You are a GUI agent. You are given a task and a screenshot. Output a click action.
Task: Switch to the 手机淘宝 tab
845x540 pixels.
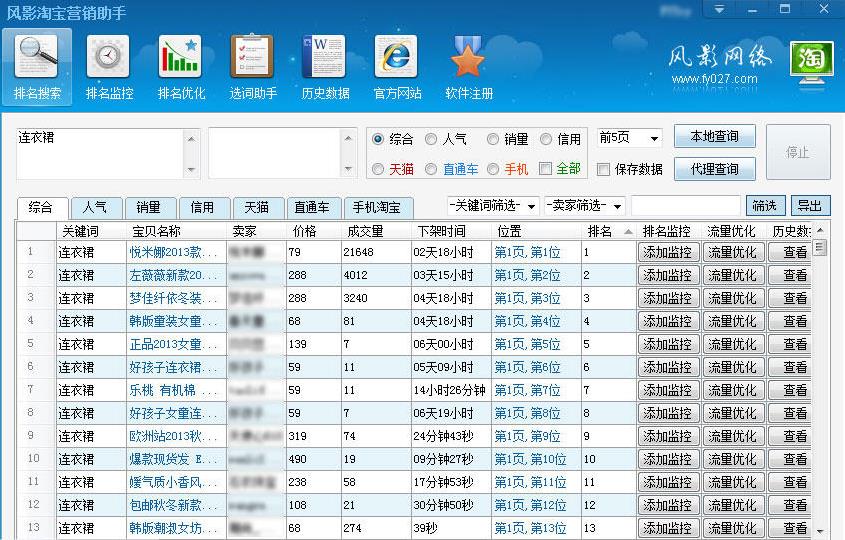pyautogui.click(x=378, y=208)
